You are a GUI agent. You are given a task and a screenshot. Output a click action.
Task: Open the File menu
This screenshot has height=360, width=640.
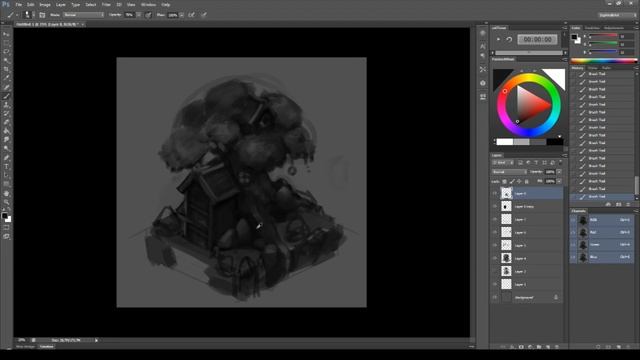point(18,4)
